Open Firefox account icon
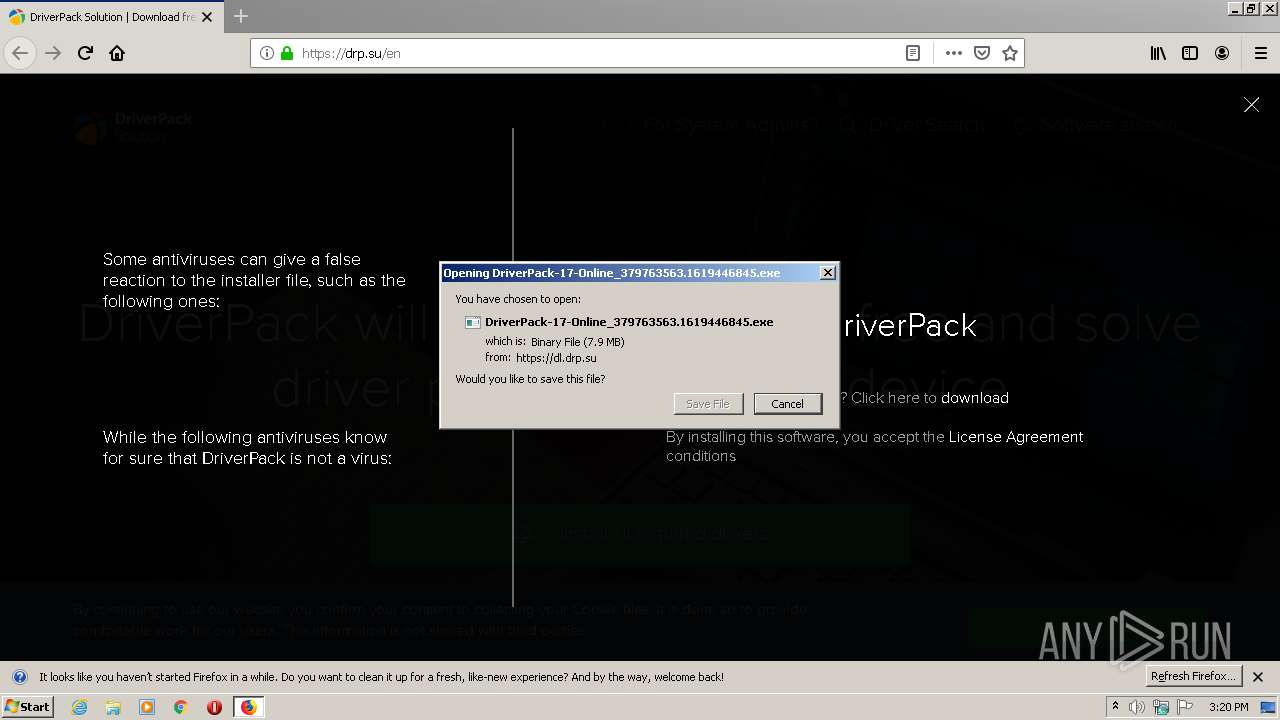 coord(1222,53)
